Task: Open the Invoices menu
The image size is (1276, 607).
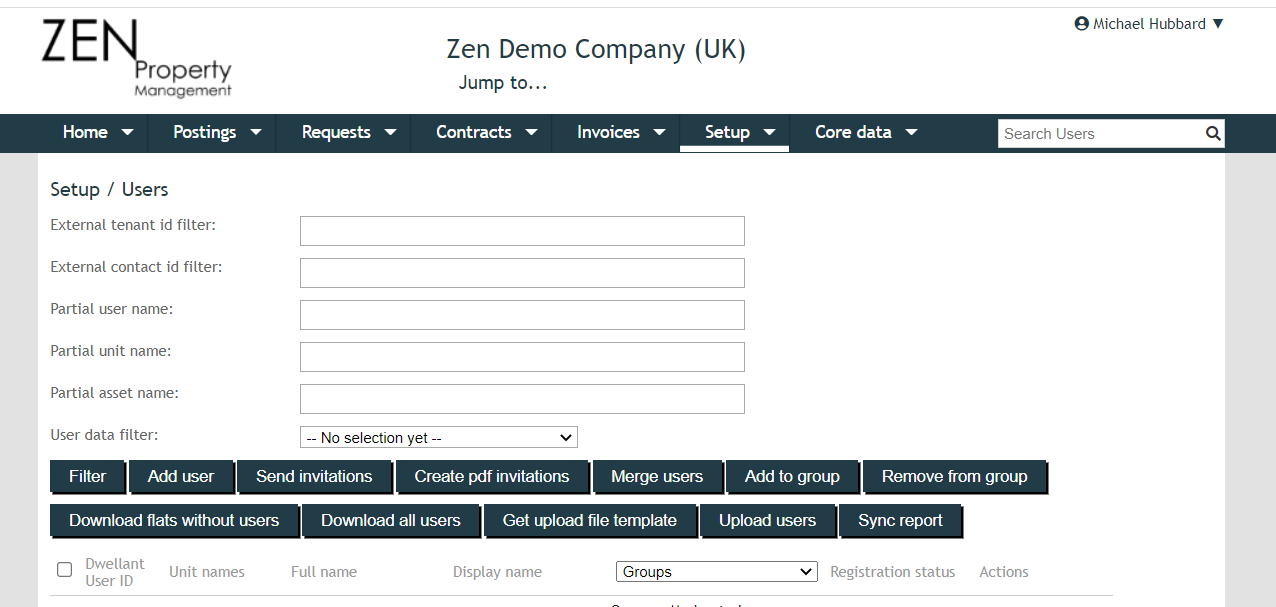Action: [621, 132]
